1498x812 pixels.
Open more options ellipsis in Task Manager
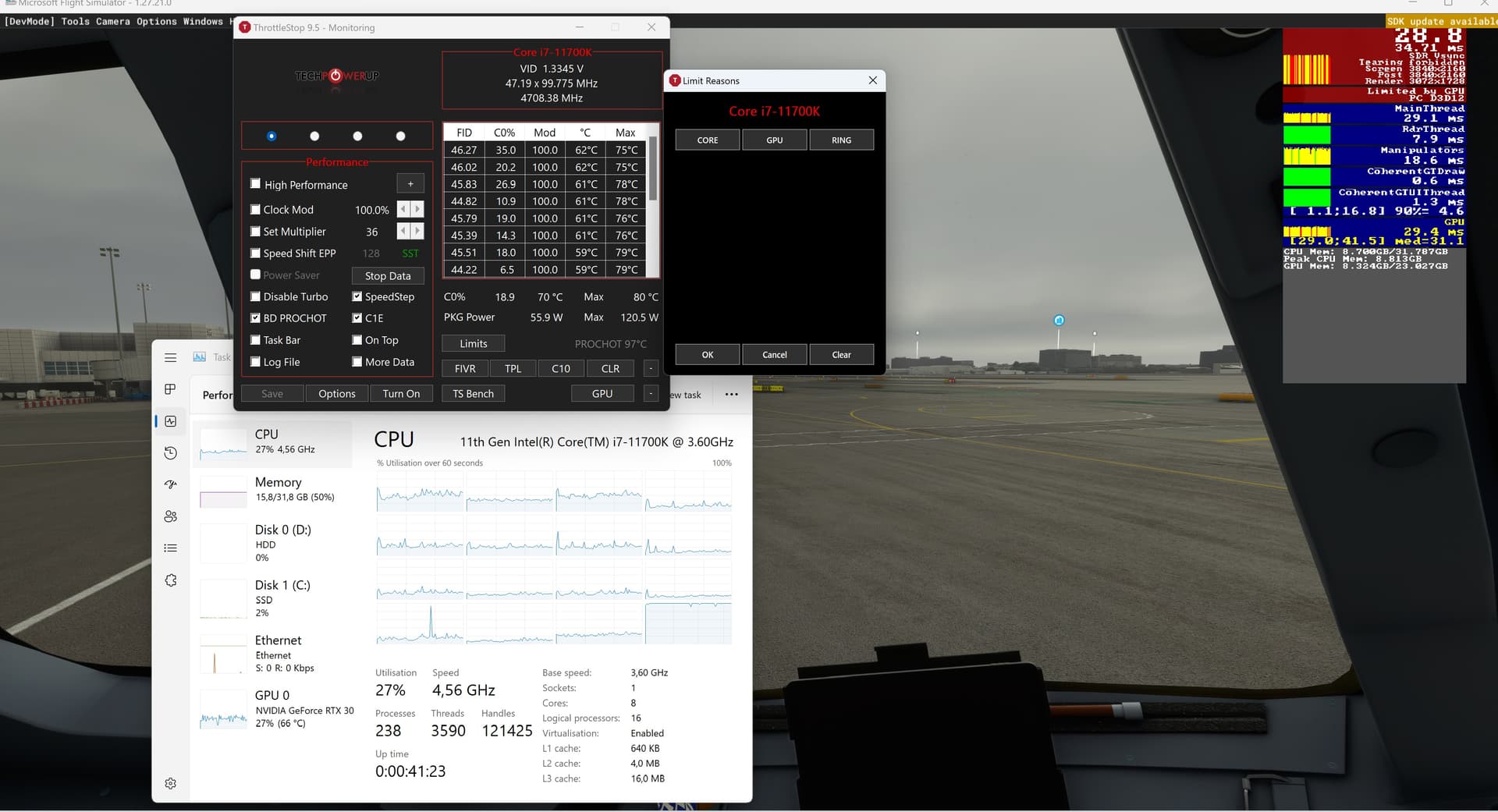click(x=731, y=395)
